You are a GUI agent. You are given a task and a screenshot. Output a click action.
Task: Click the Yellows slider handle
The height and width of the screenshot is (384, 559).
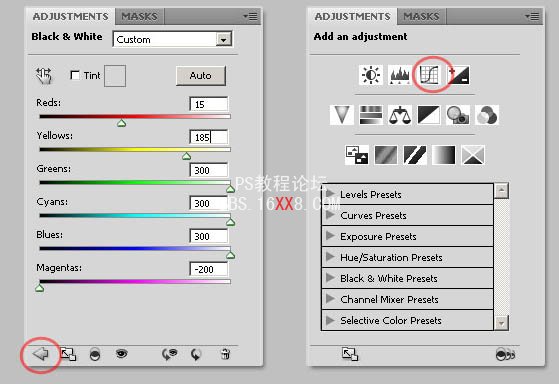point(186,156)
